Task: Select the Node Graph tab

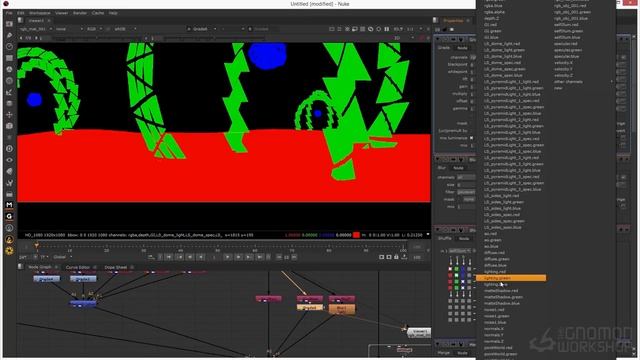Action: (x=40, y=267)
